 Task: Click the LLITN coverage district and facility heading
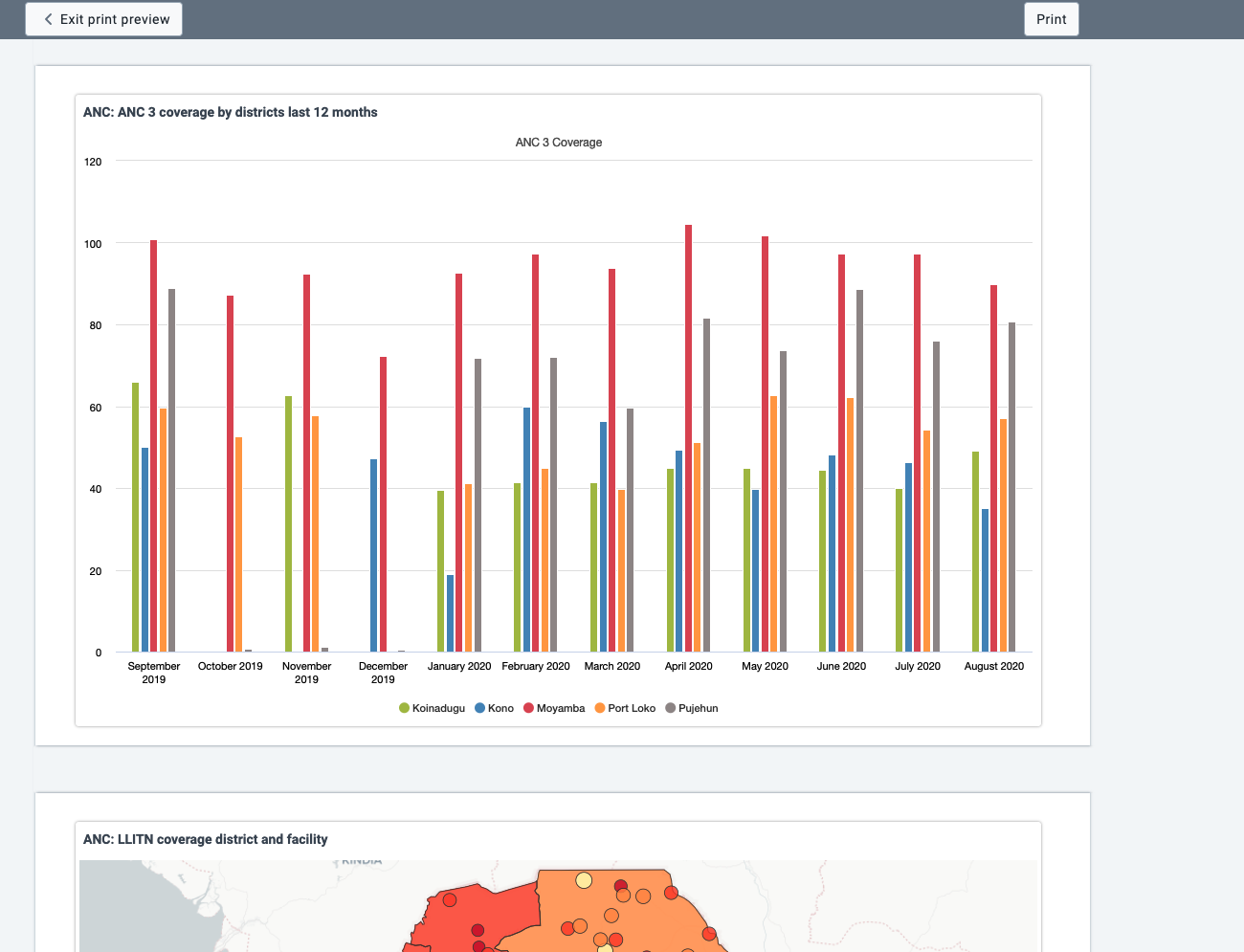point(206,839)
